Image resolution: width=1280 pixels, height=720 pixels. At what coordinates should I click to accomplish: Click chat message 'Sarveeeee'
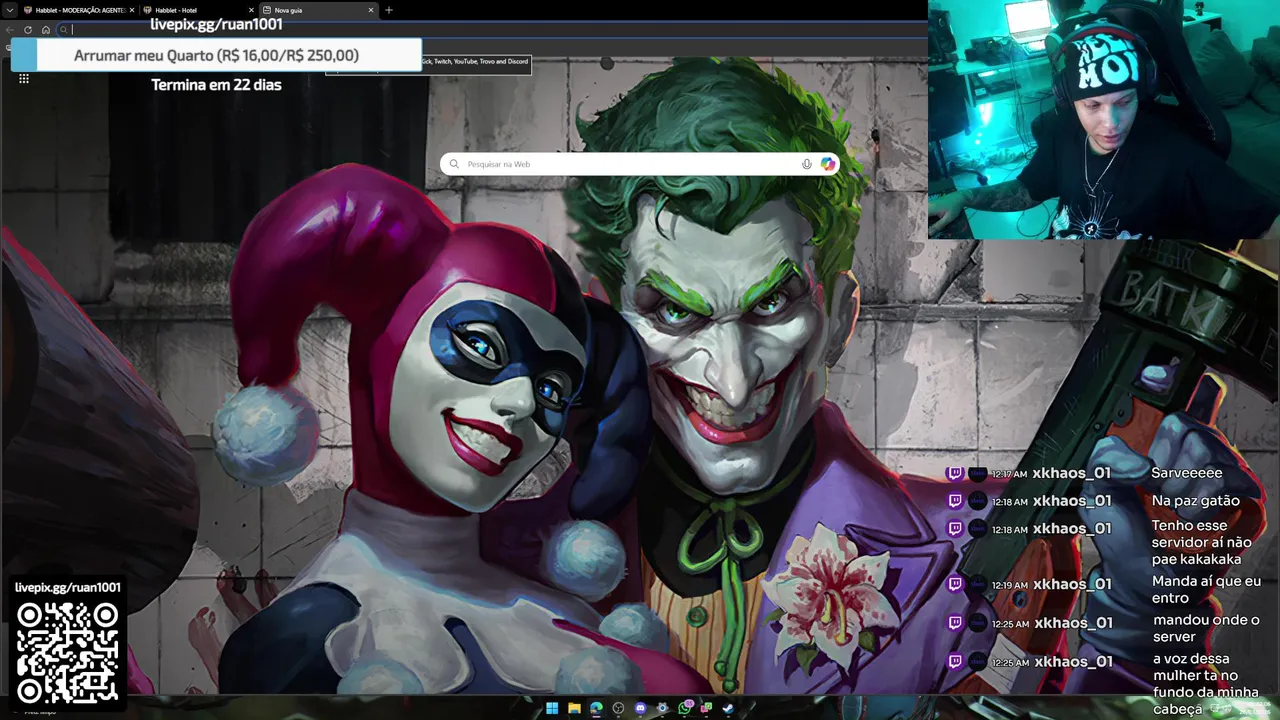(1186, 473)
